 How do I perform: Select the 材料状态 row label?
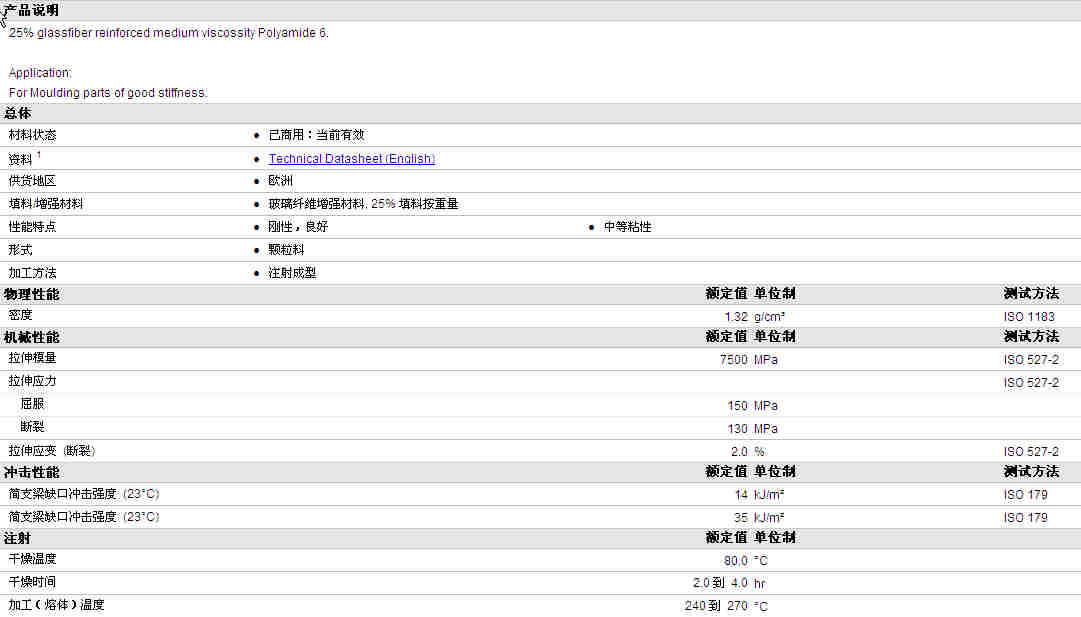(32, 135)
